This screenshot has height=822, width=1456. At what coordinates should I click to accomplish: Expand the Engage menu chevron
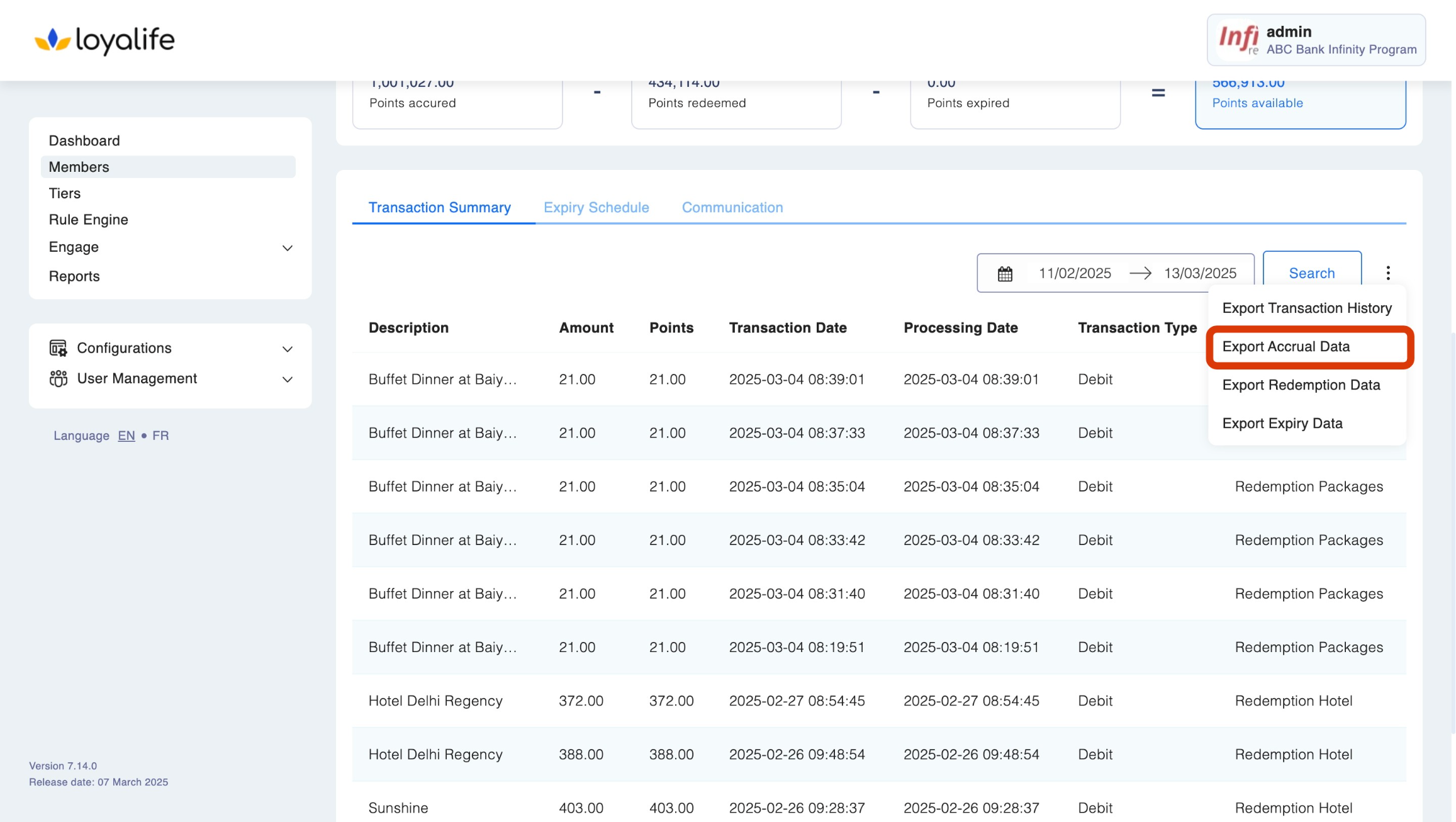288,248
